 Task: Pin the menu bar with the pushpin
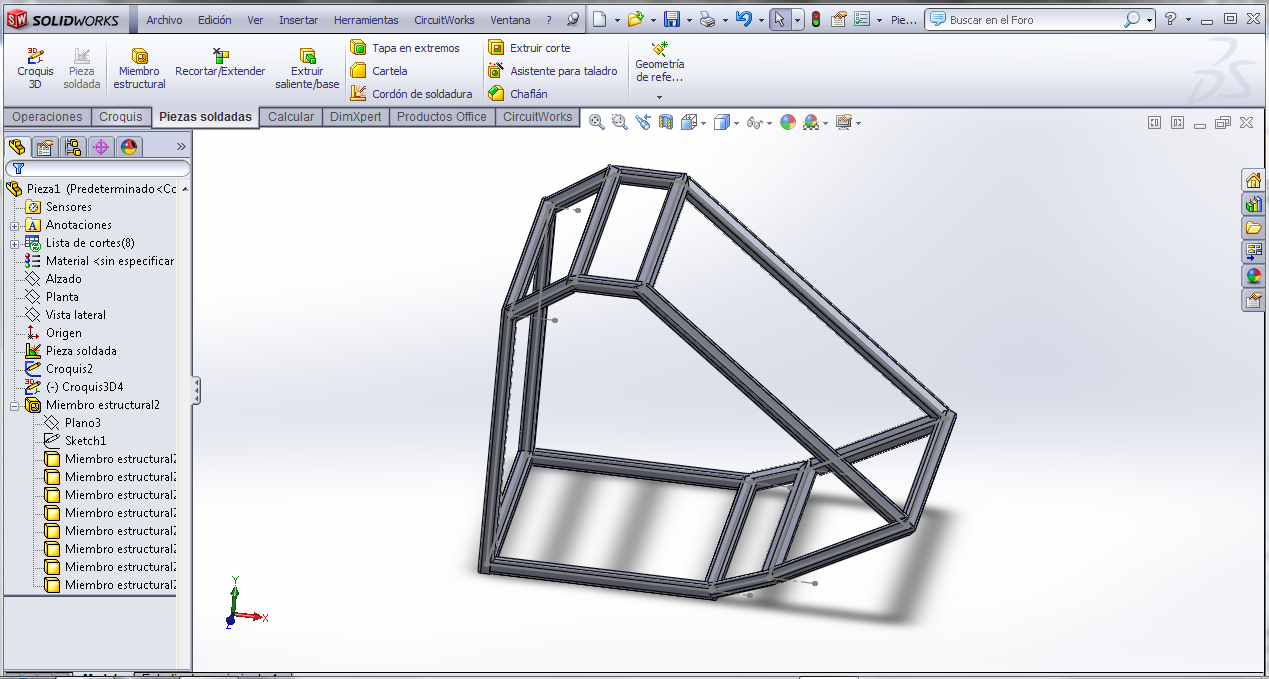click(573, 19)
